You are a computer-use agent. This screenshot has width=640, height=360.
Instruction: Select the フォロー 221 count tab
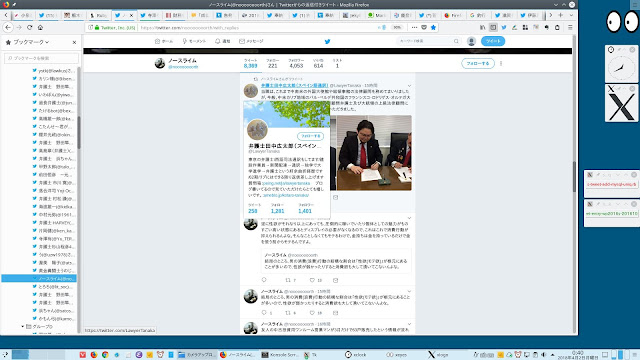coord(273,63)
